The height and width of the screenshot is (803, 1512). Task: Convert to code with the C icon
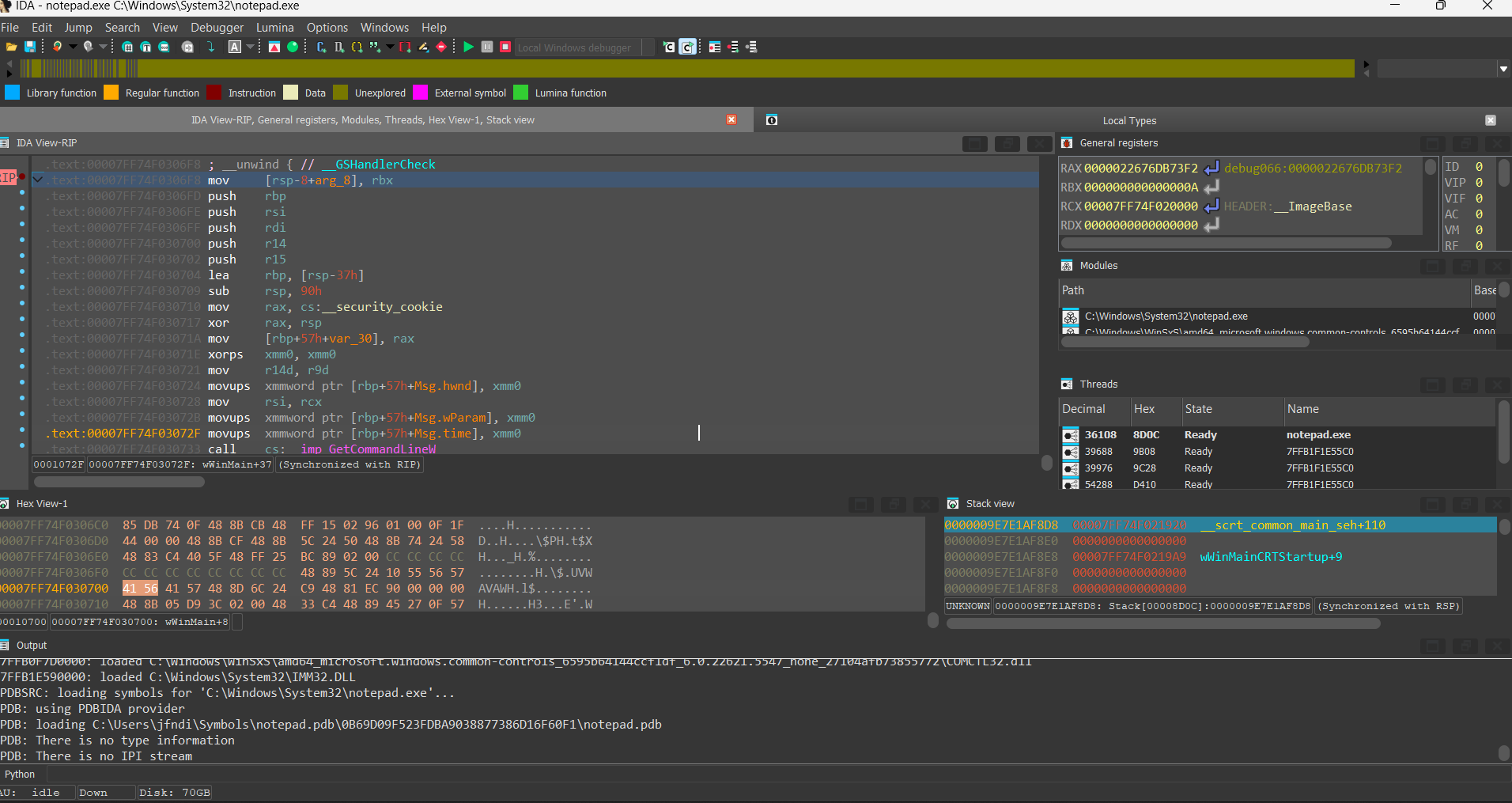point(321,47)
